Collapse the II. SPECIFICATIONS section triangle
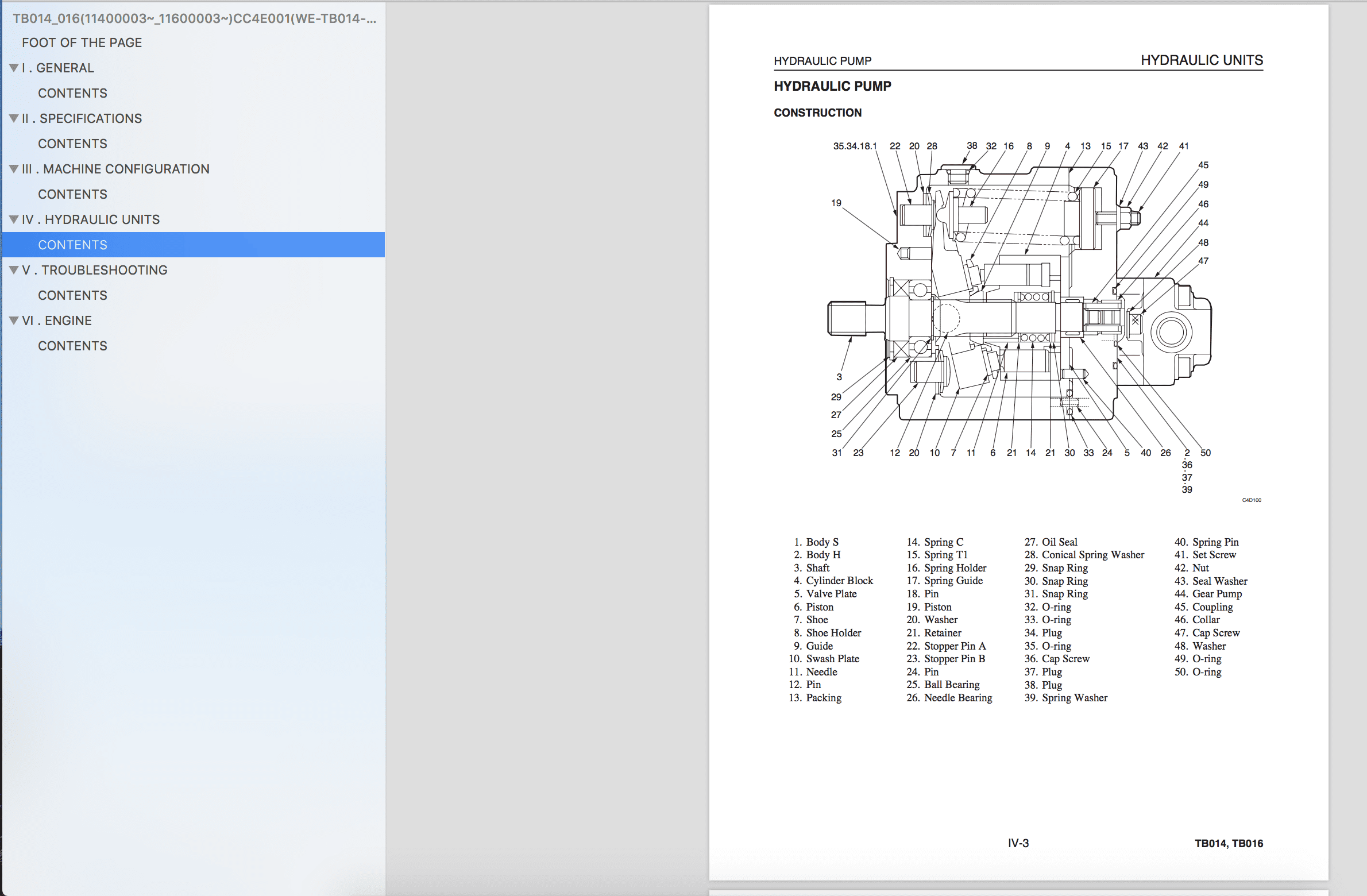Viewport: 1367px width, 896px height. pos(13,118)
